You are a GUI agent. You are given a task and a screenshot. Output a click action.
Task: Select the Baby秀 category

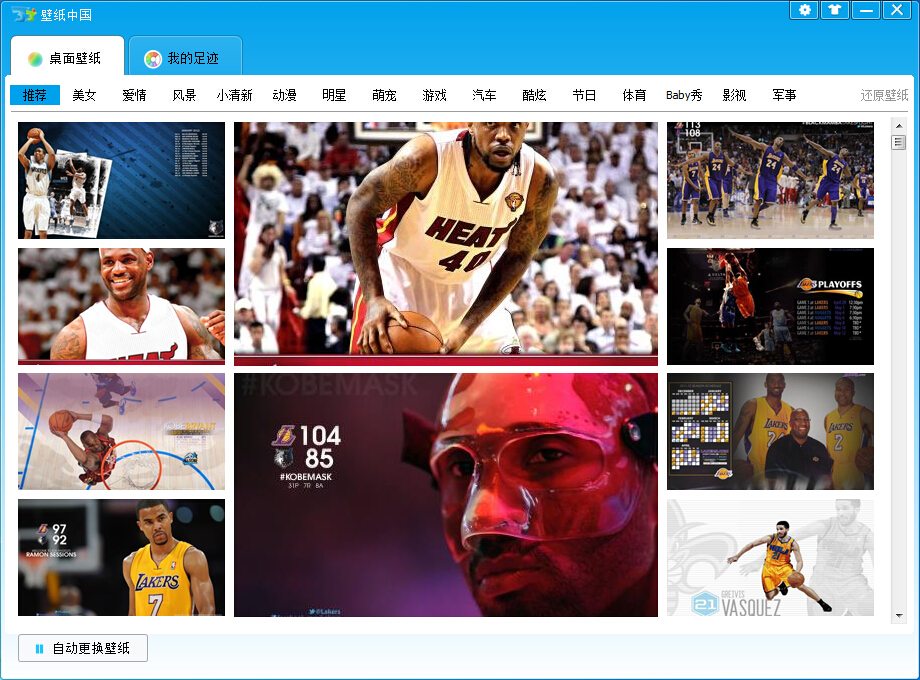[684, 95]
